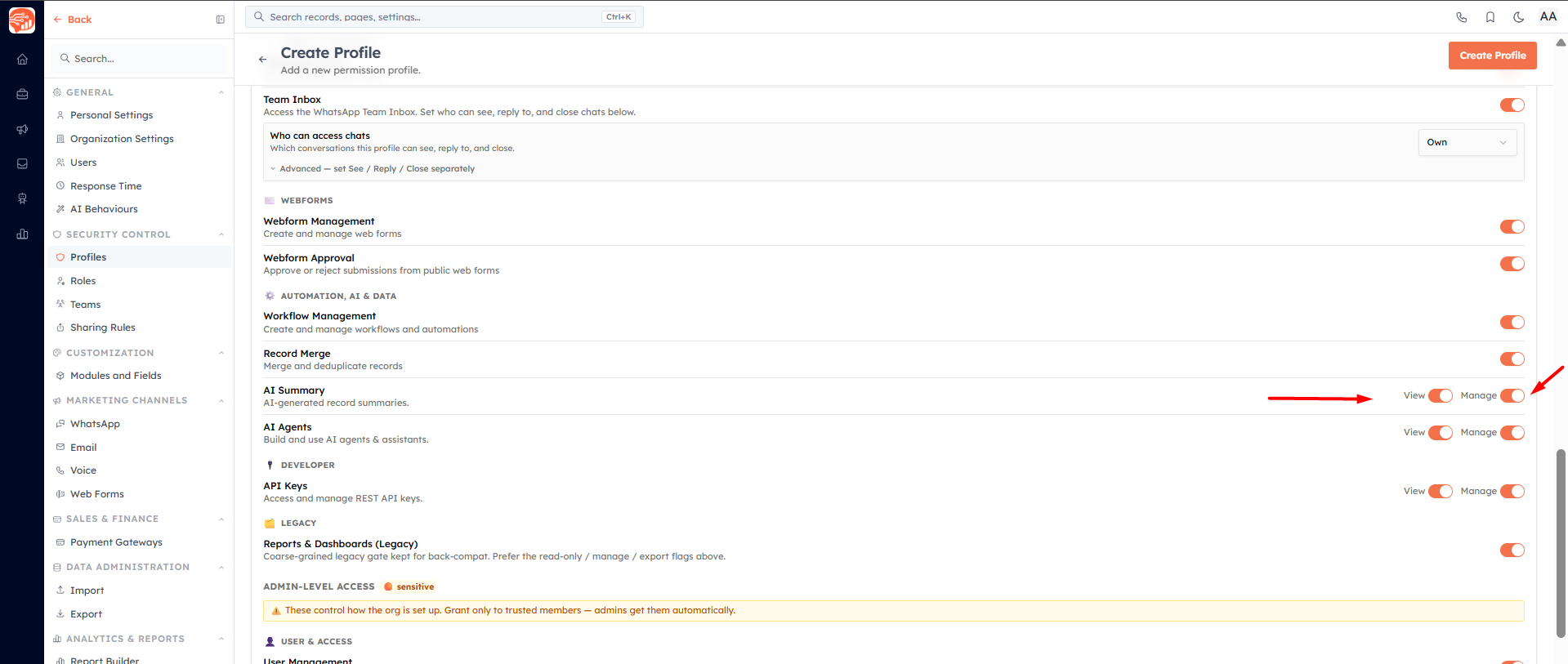Toggle Webform Management permission

(x=1512, y=227)
